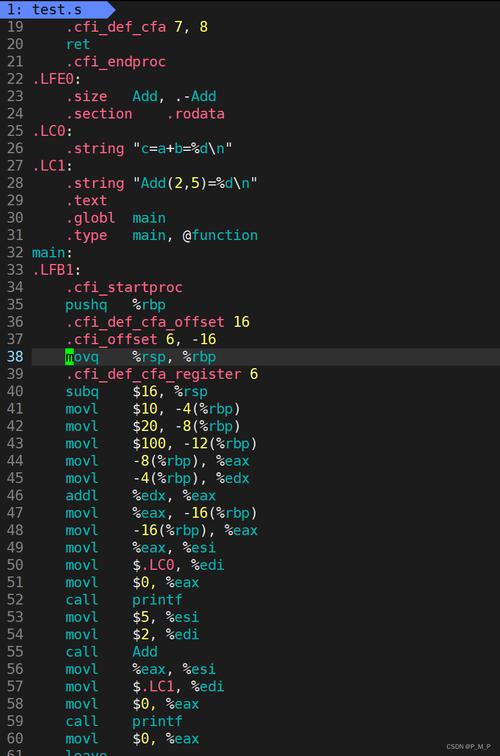The image size is (500, 756).
Task: Click pushq %rbp instruction
Action: pyautogui.click(x=115, y=305)
